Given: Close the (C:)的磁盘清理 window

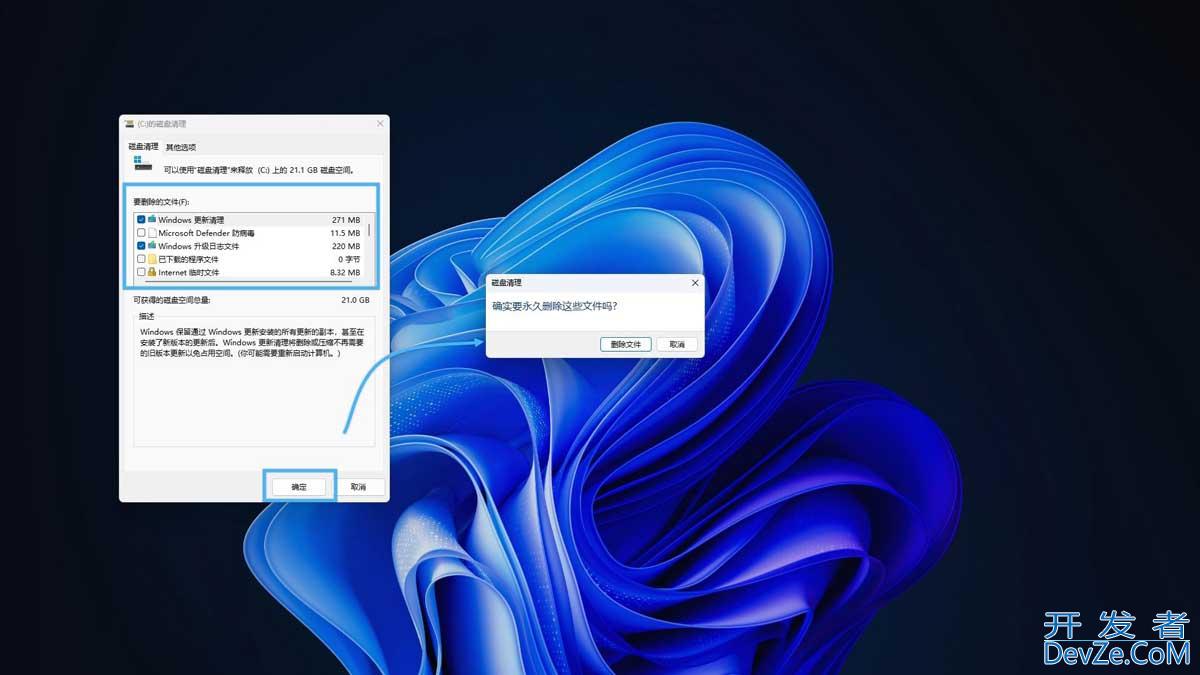Looking at the screenshot, I should pyautogui.click(x=380, y=123).
